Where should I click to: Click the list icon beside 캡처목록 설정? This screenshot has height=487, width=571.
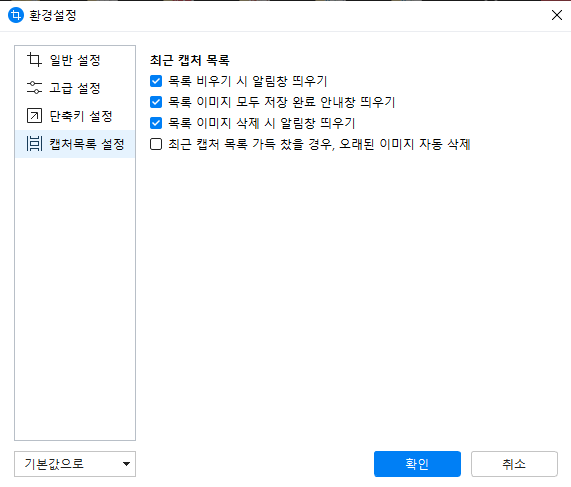coord(34,144)
